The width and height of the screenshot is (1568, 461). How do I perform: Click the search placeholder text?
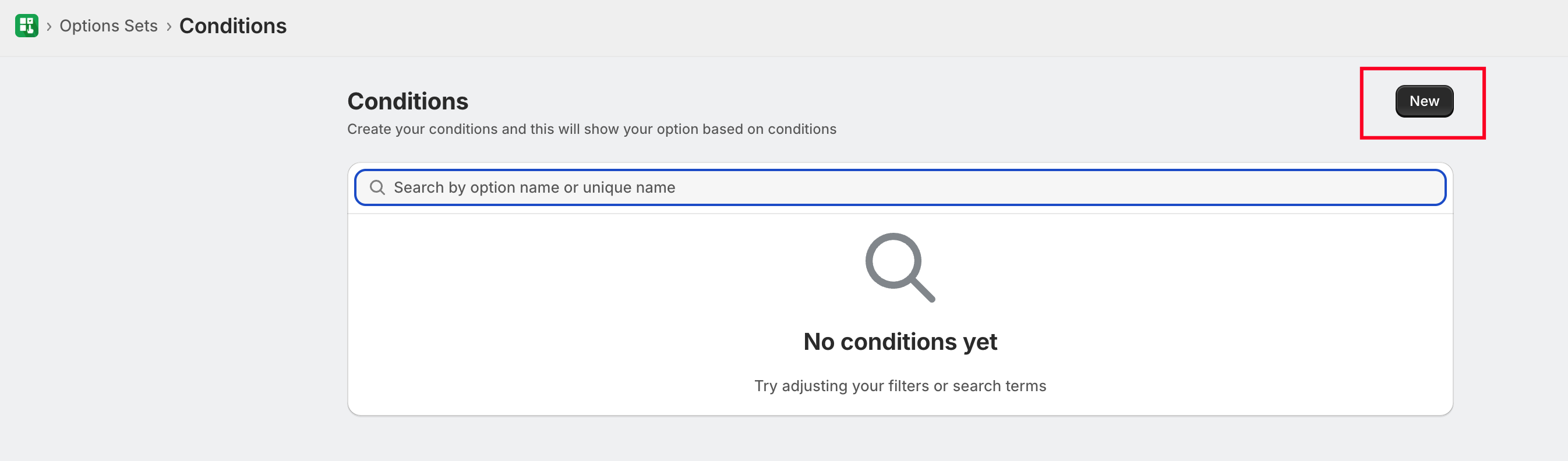pyautogui.click(x=534, y=187)
